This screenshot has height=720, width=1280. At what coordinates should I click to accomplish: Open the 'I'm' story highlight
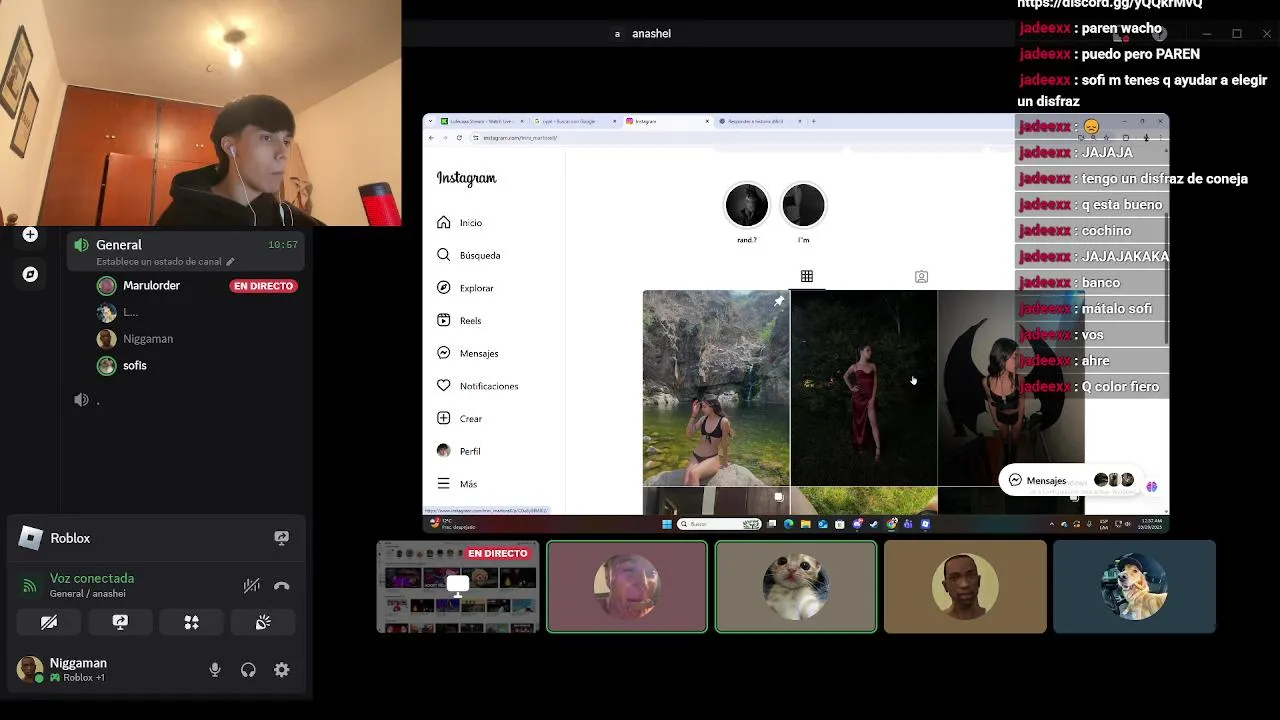tap(803, 206)
